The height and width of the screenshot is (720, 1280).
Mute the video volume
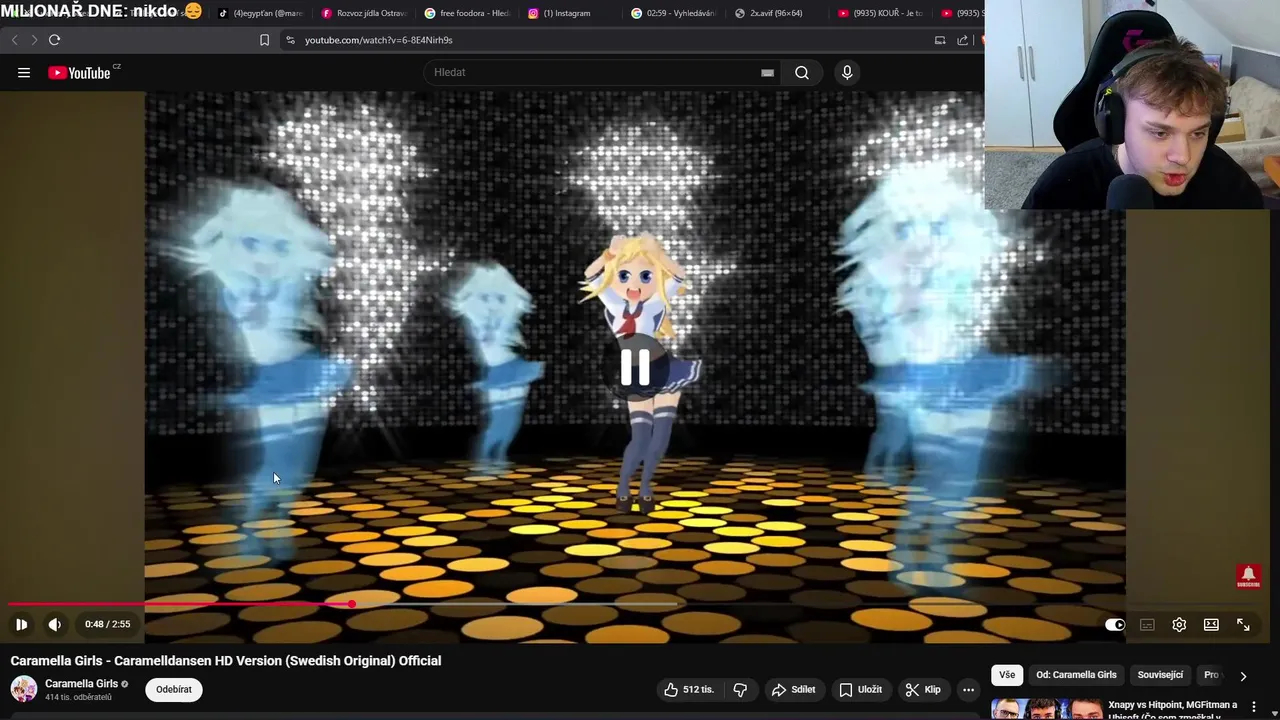[x=55, y=624]
